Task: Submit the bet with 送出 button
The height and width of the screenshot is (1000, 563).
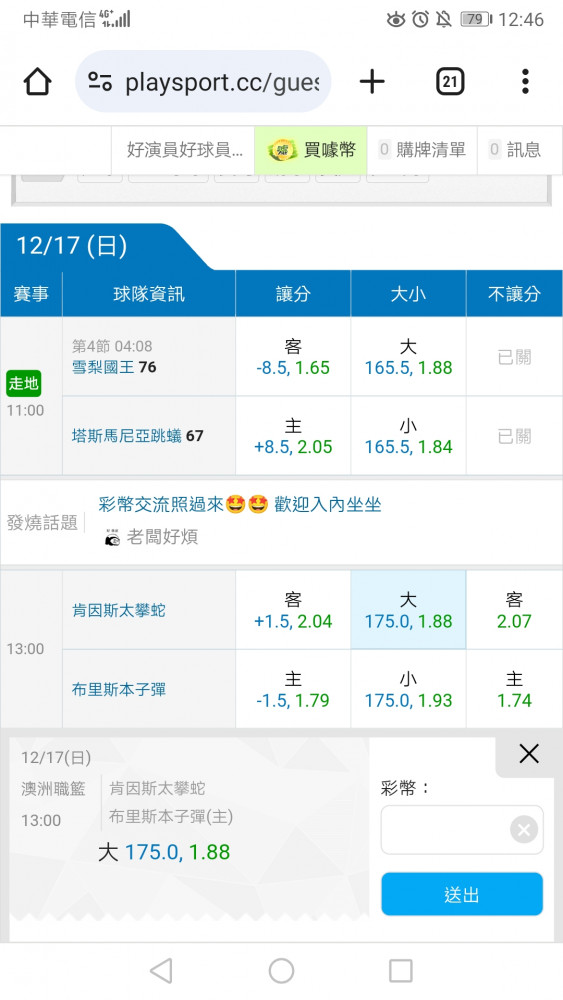Action: (462, 894)
